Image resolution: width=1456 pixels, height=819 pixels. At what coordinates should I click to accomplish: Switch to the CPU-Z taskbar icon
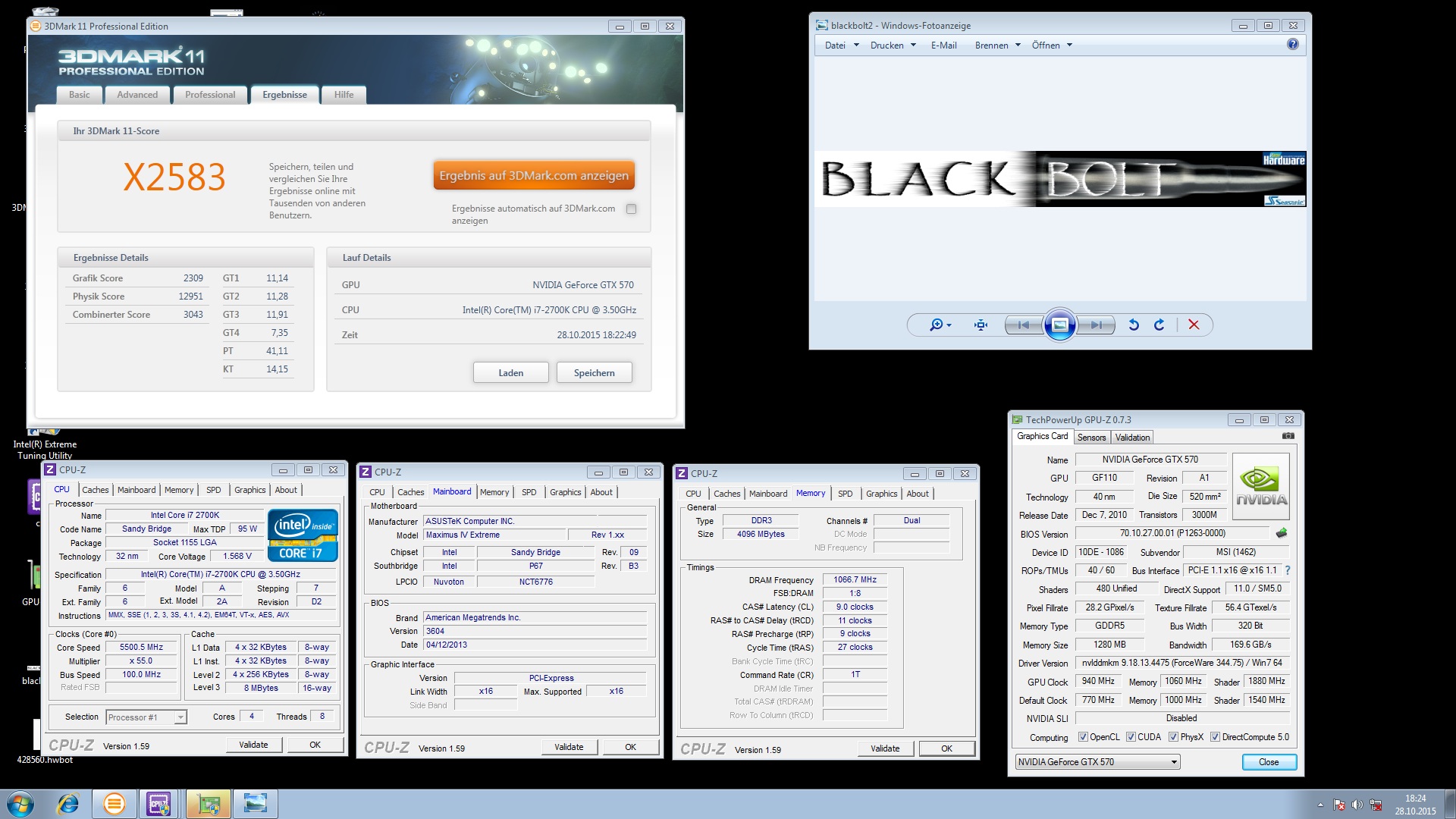pyautogui.click(x=159, y=804)
